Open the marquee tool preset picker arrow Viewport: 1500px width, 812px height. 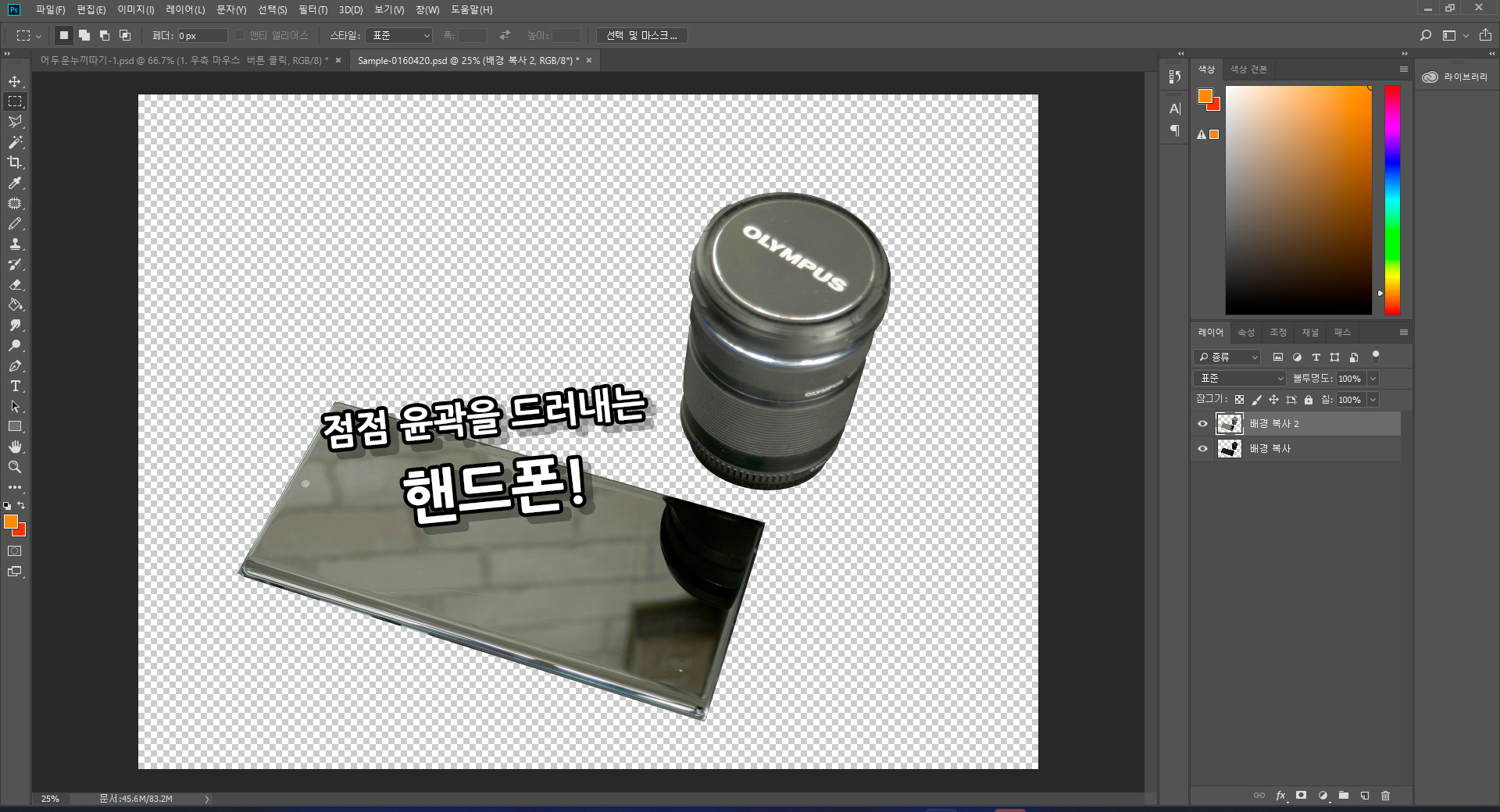click(38, 36)
